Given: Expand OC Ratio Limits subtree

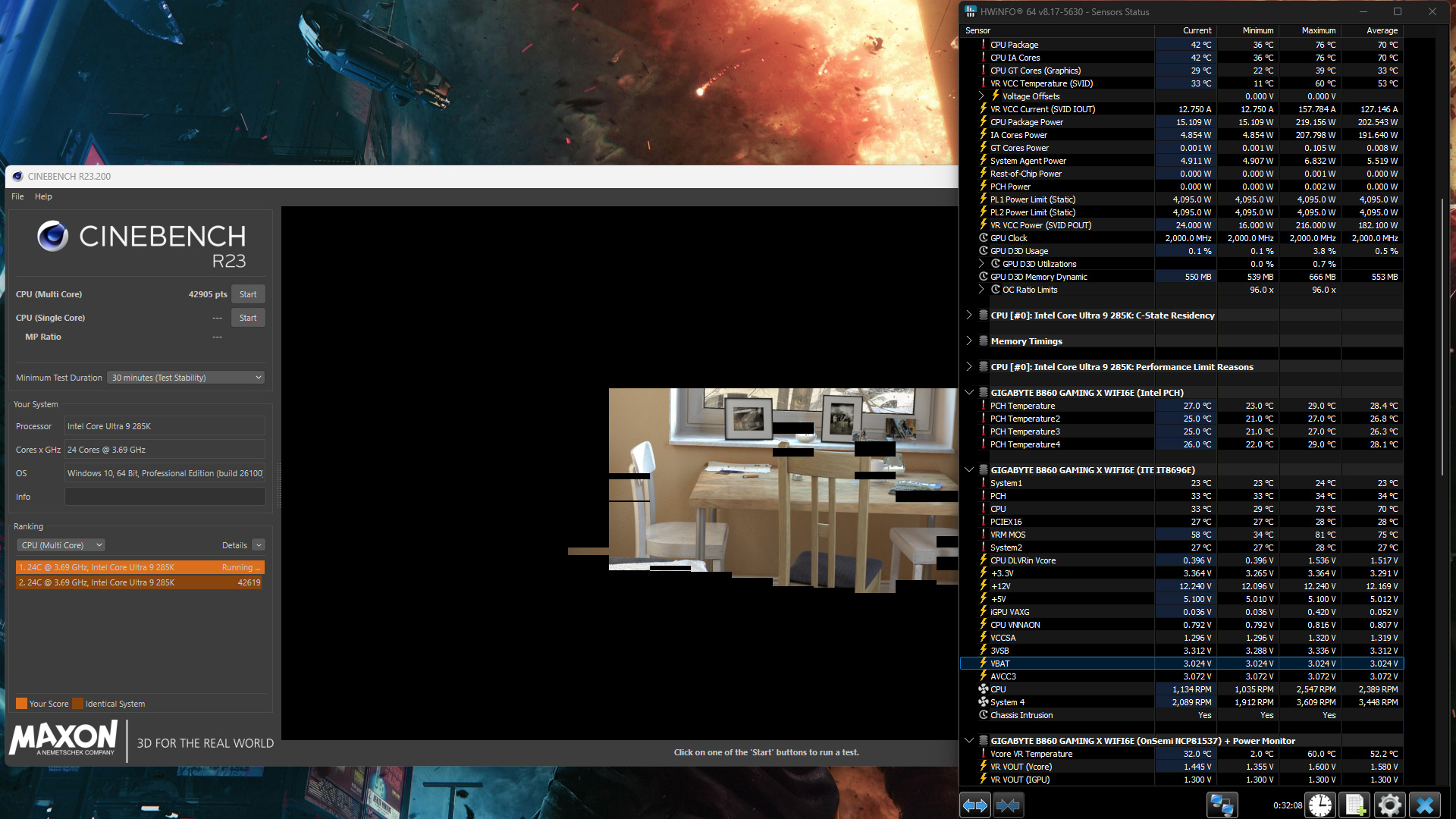Looking at the screenshot, I should click(x=981, y=290).
